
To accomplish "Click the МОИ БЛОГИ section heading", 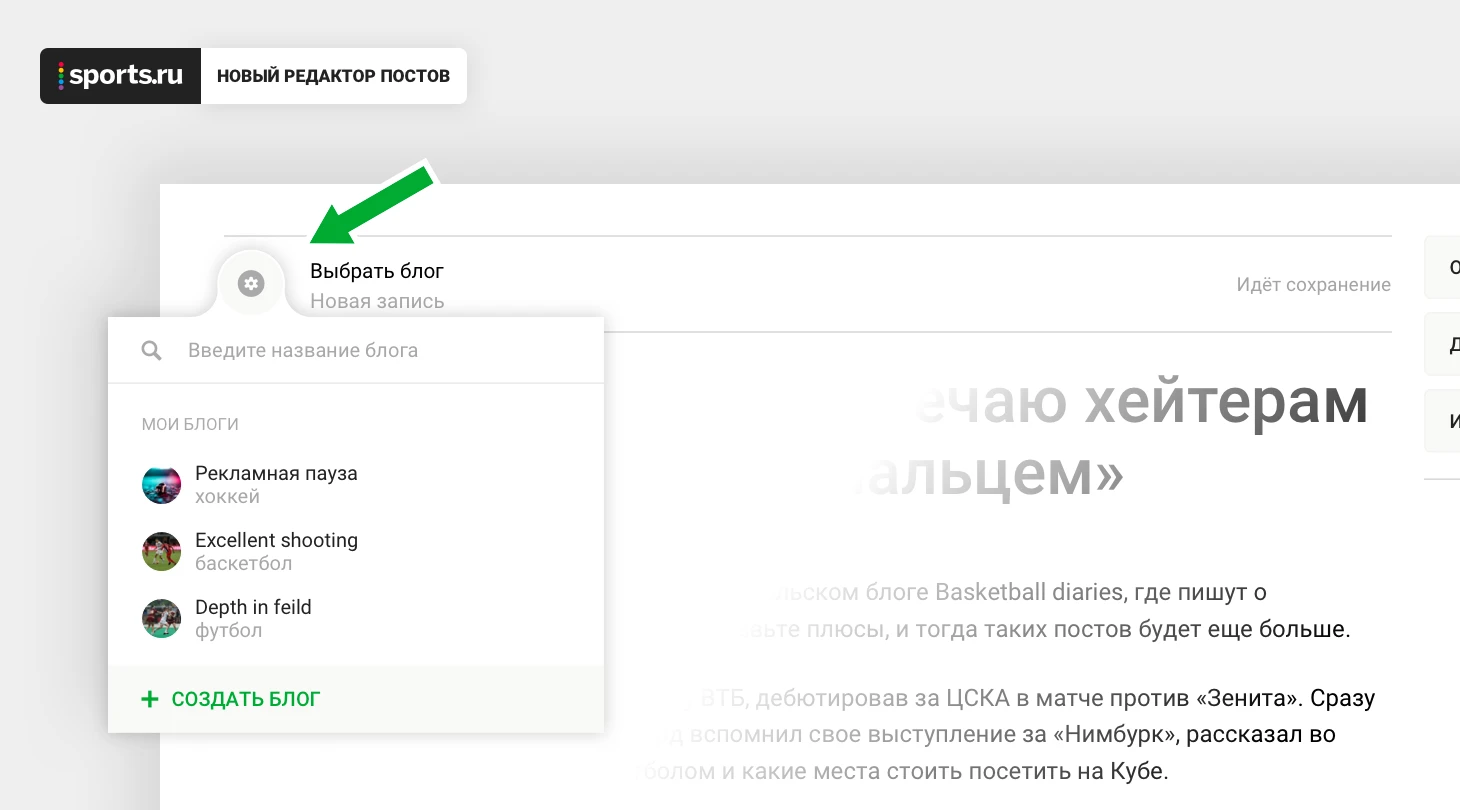I will (190, 424).
